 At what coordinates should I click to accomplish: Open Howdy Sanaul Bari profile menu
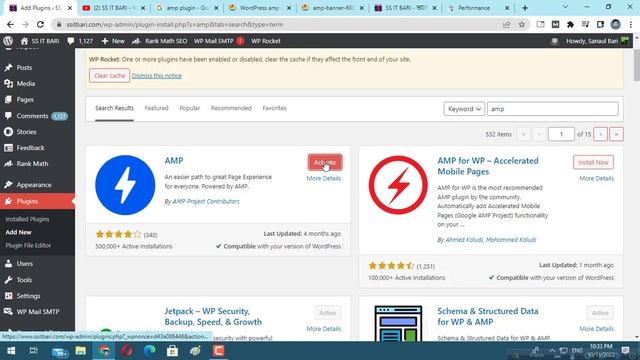(597, 41)
